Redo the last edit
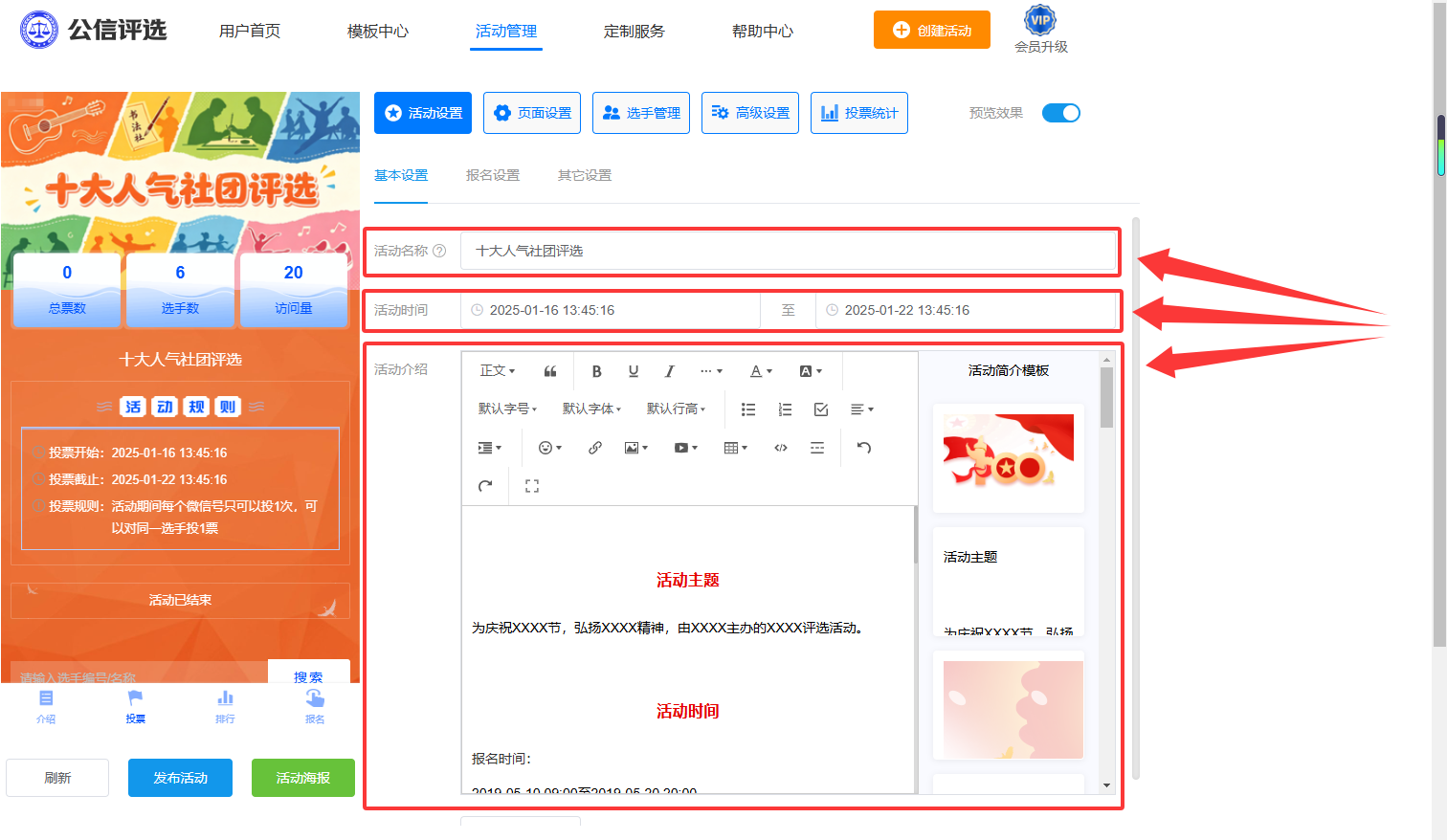Screen dimensions: 1447x840 [x=485, y=486]
